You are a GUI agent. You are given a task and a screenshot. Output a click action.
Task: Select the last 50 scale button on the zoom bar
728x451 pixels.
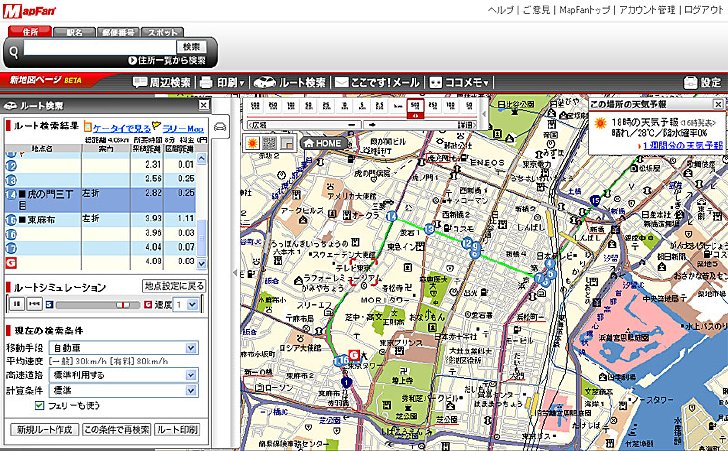click(469, 106)
